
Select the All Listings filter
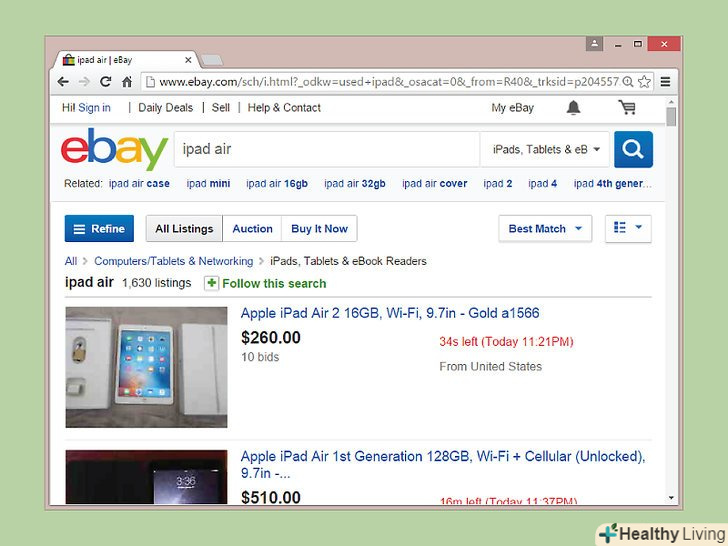tap(184, 228)
